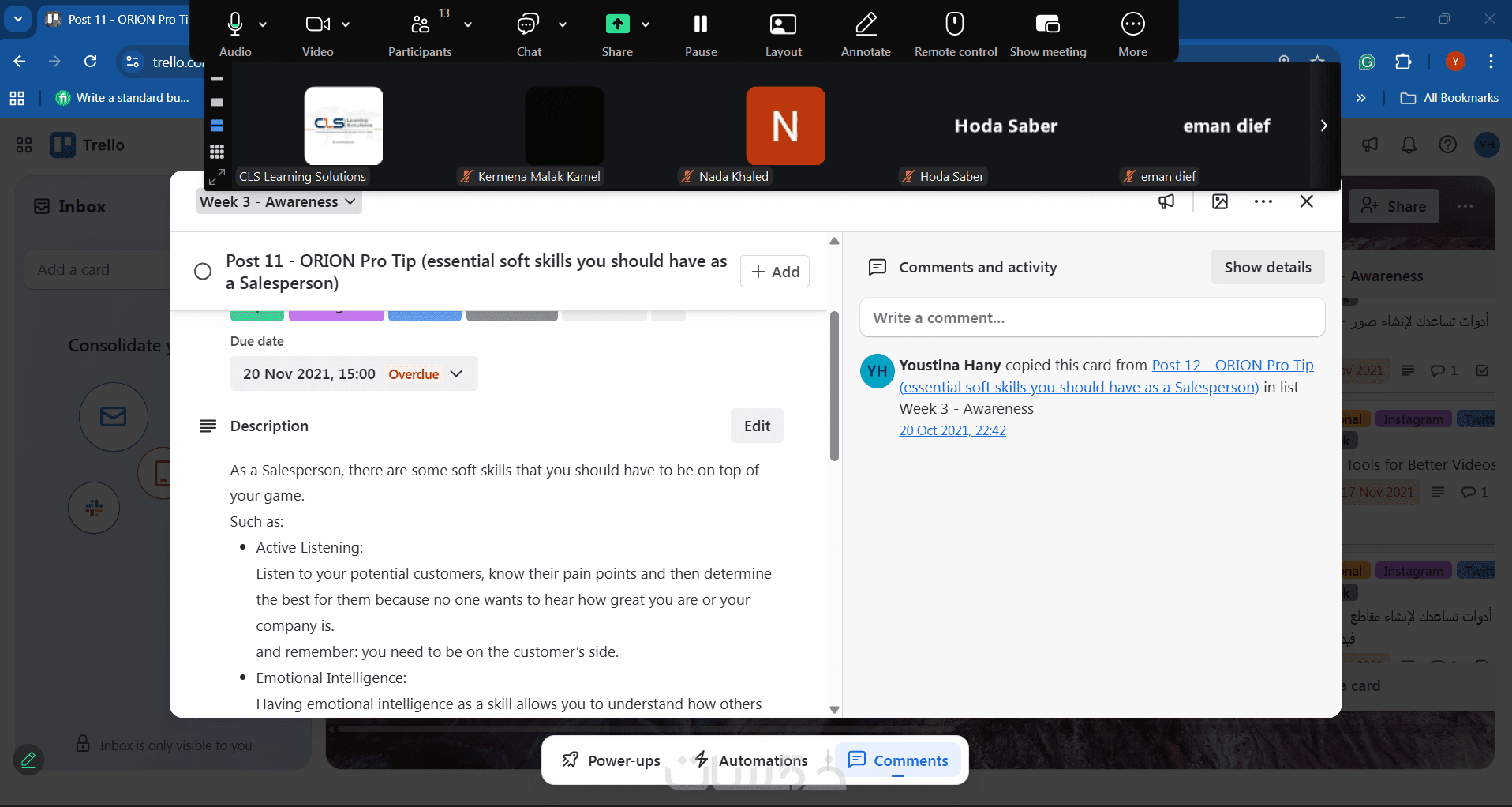Click the Remote control mouse icon
1512x807 pixels.
coord(955,24)
